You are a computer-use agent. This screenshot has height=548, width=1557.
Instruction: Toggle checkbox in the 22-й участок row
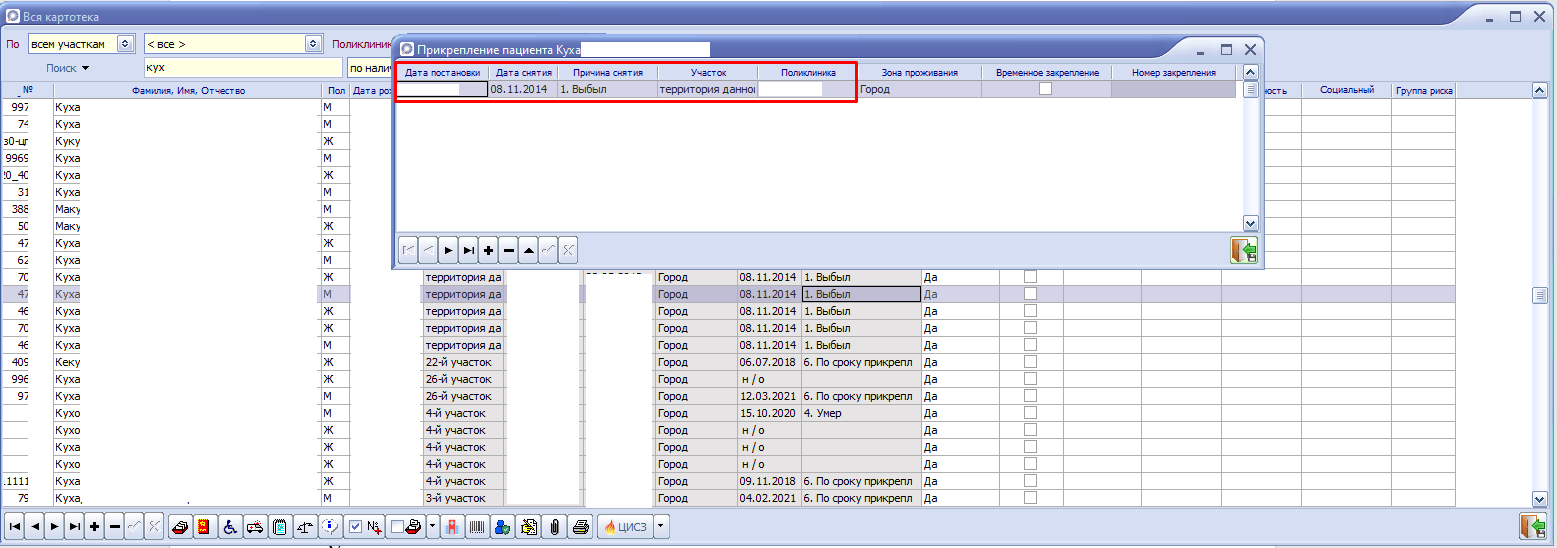[1030, 362]
